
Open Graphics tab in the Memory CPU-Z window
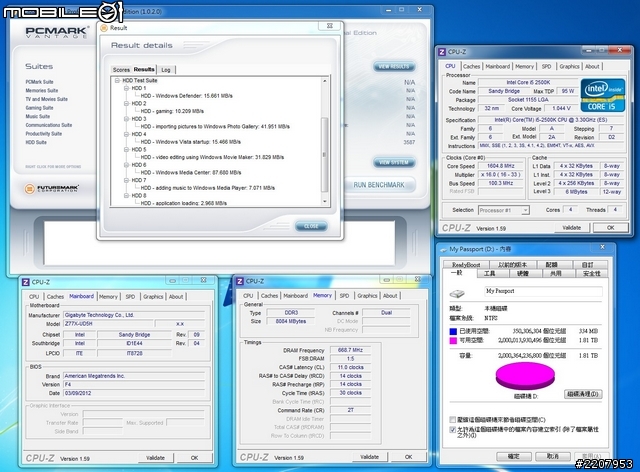(367, 296)
